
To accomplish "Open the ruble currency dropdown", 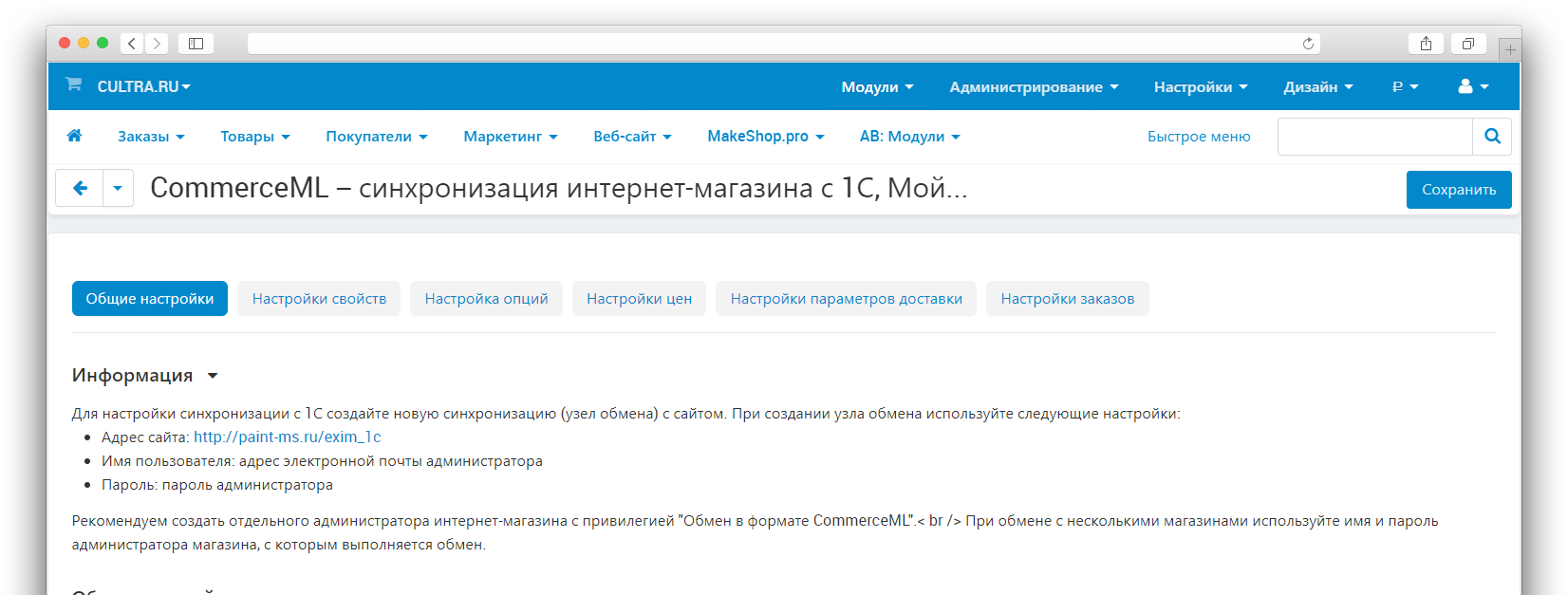I will tap(1405, 86).
